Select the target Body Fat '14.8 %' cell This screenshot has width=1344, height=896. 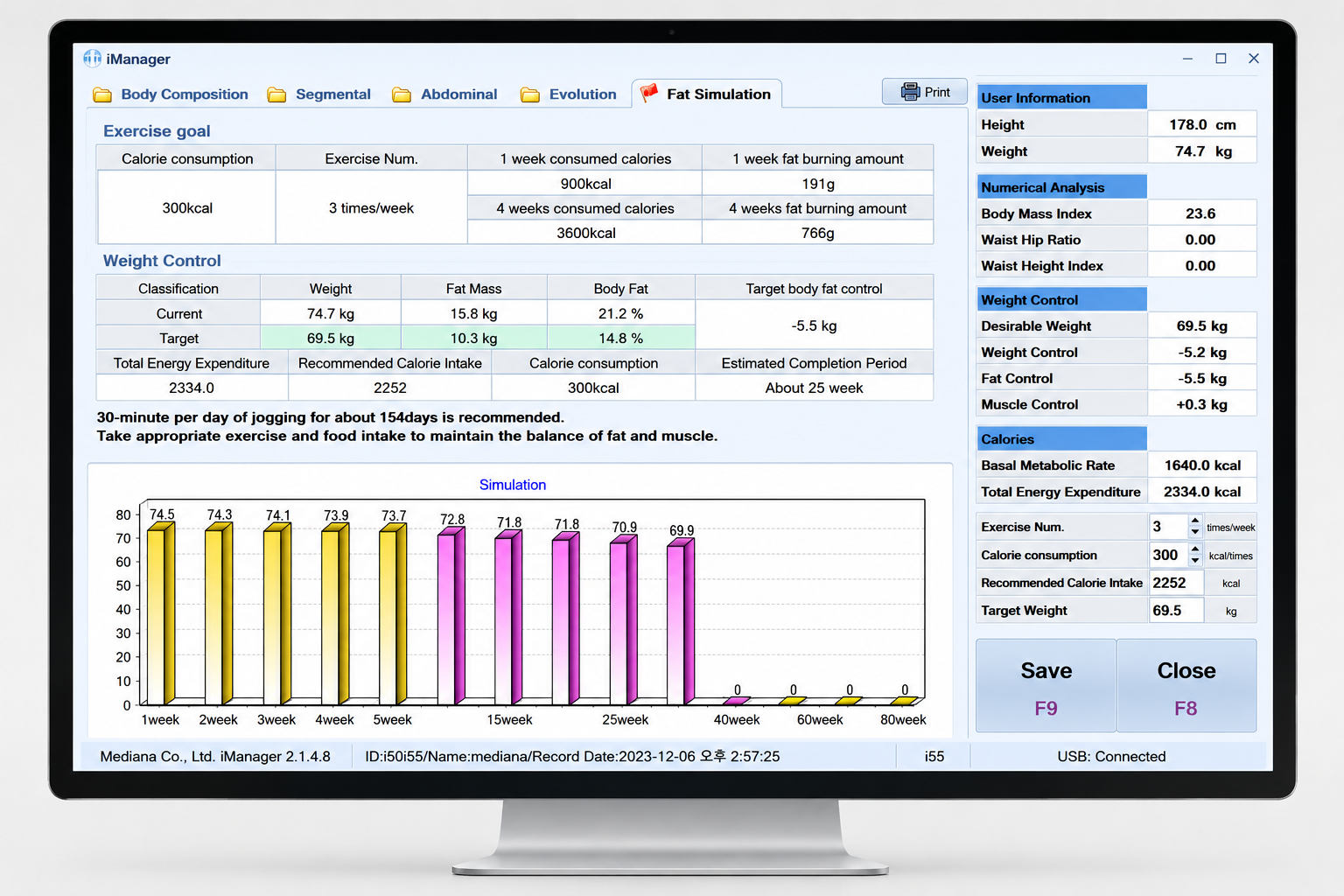(x=621, y=338)
